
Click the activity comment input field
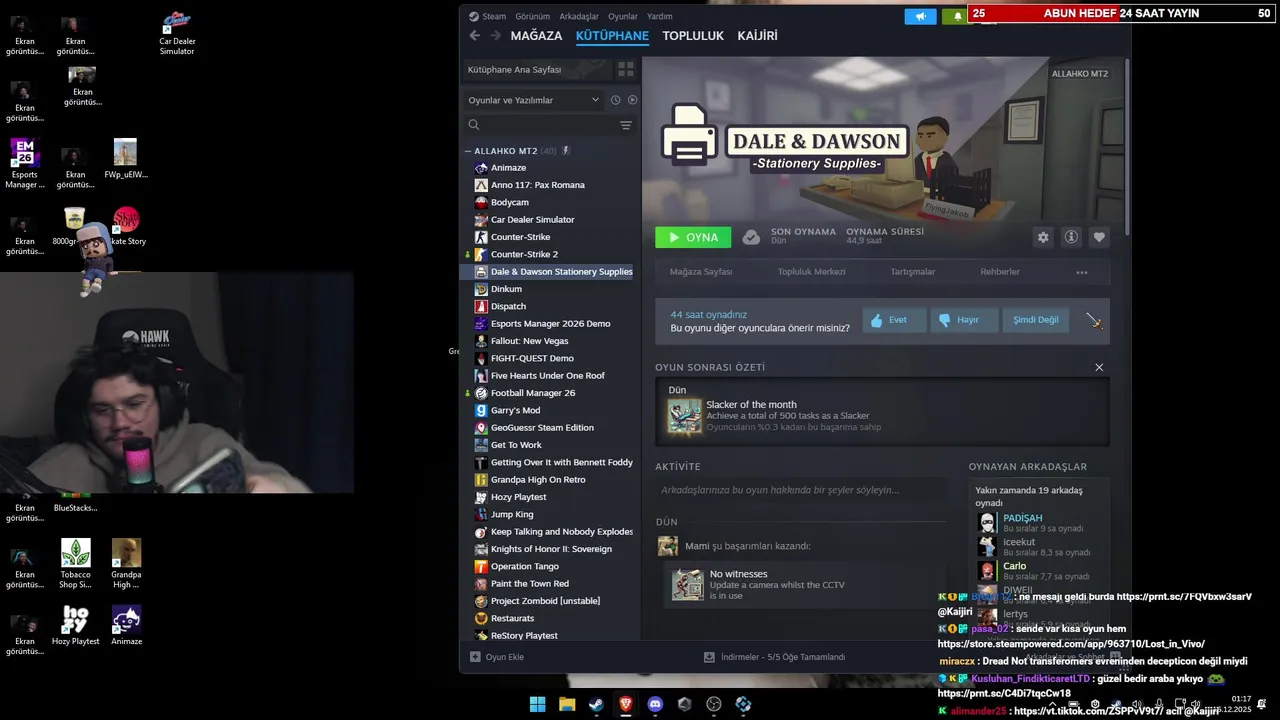801,490
